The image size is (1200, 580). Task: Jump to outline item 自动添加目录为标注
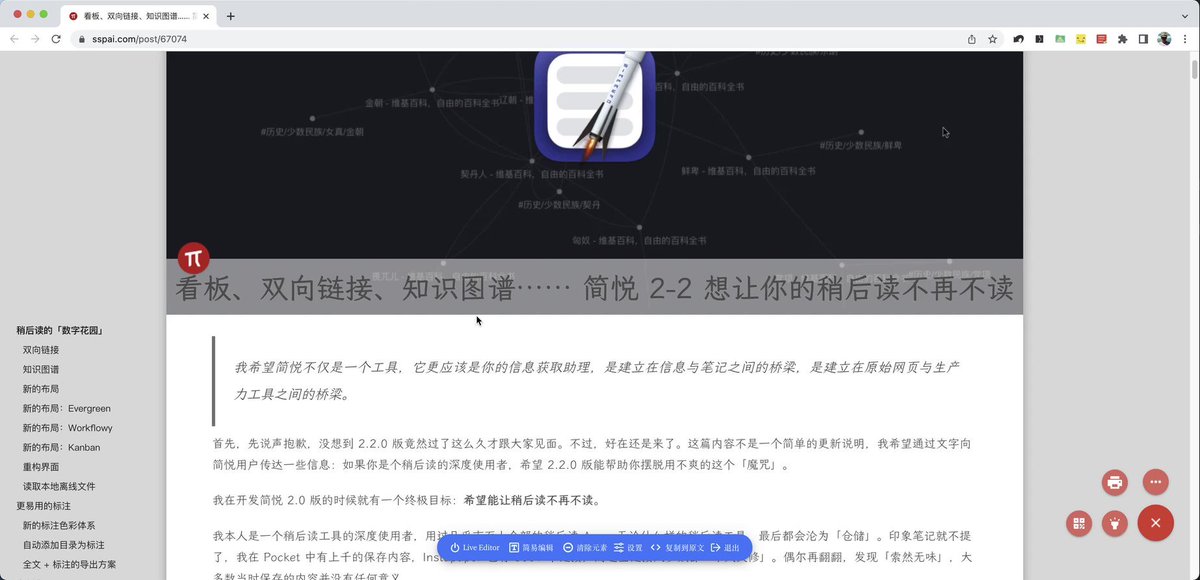tap(64, 545)
